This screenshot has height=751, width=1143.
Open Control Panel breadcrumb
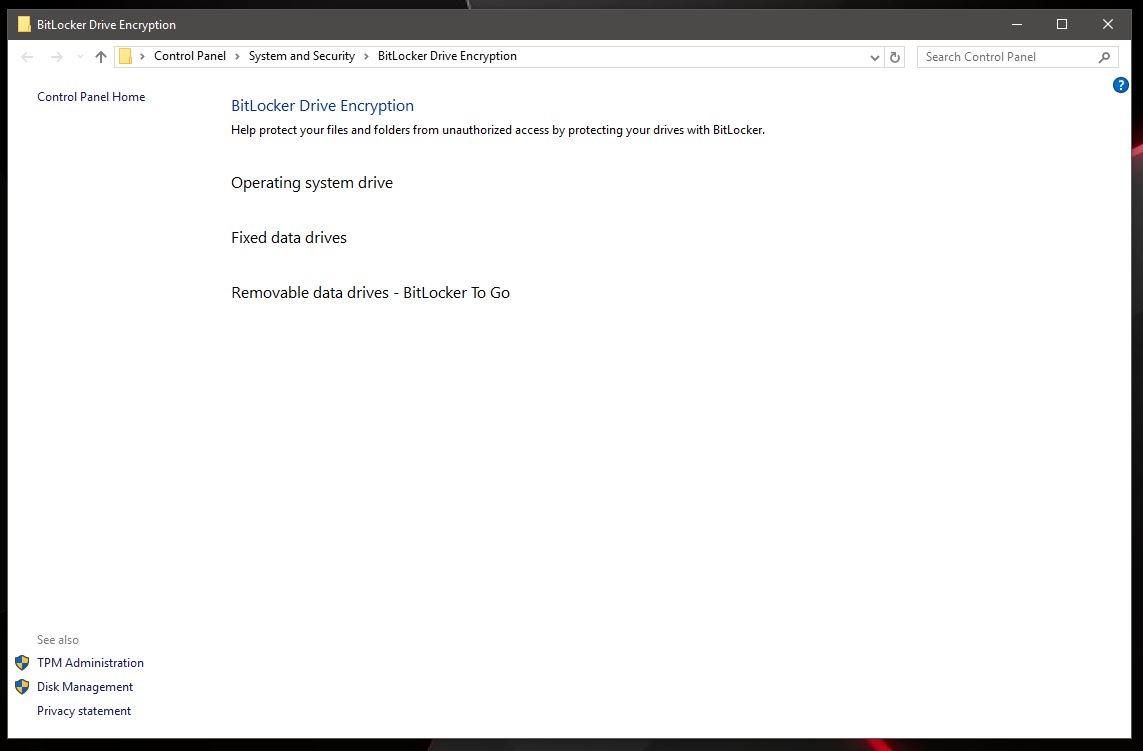point(190,56)
